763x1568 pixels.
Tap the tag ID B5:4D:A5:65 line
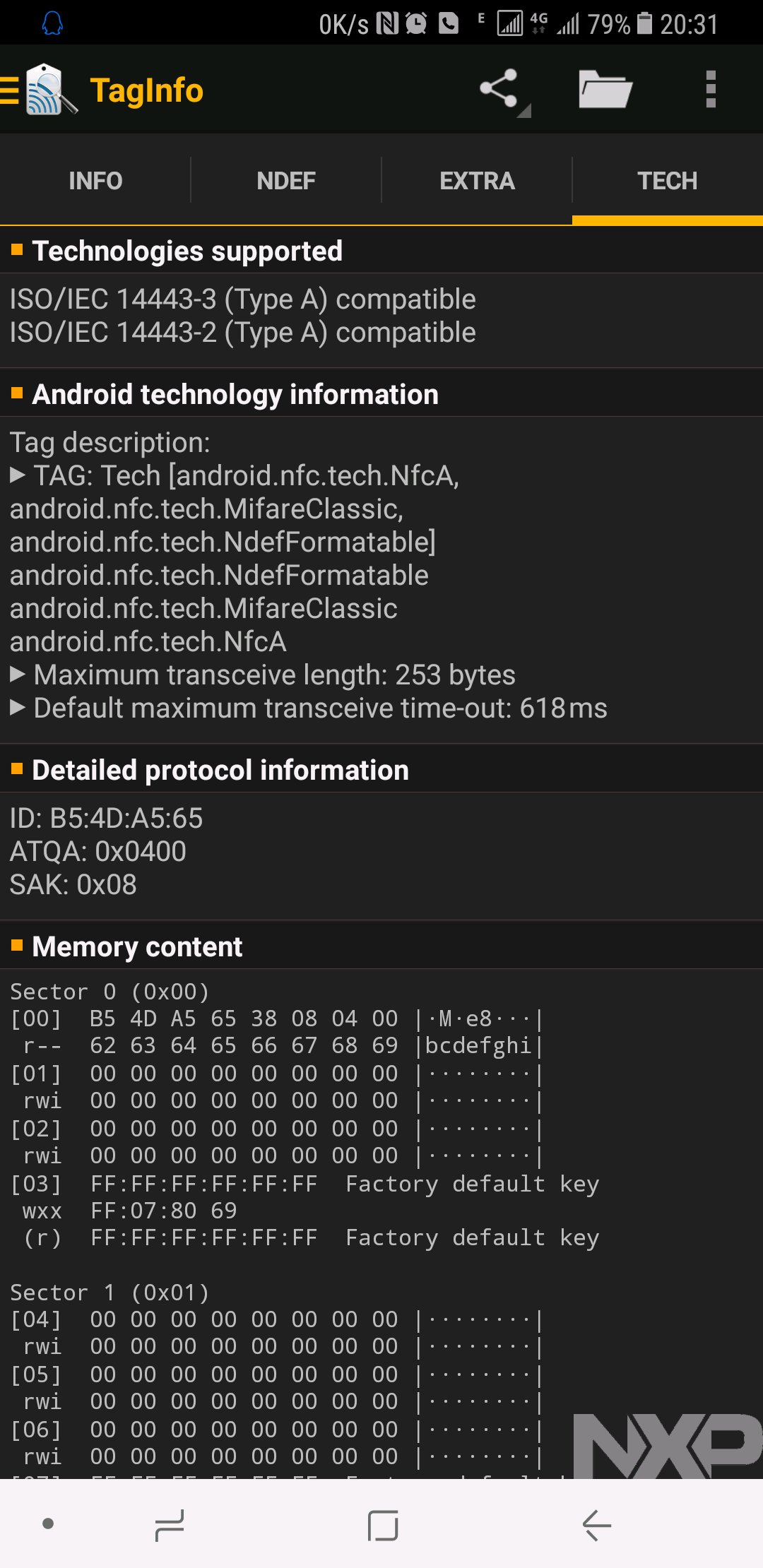[107, 818]
